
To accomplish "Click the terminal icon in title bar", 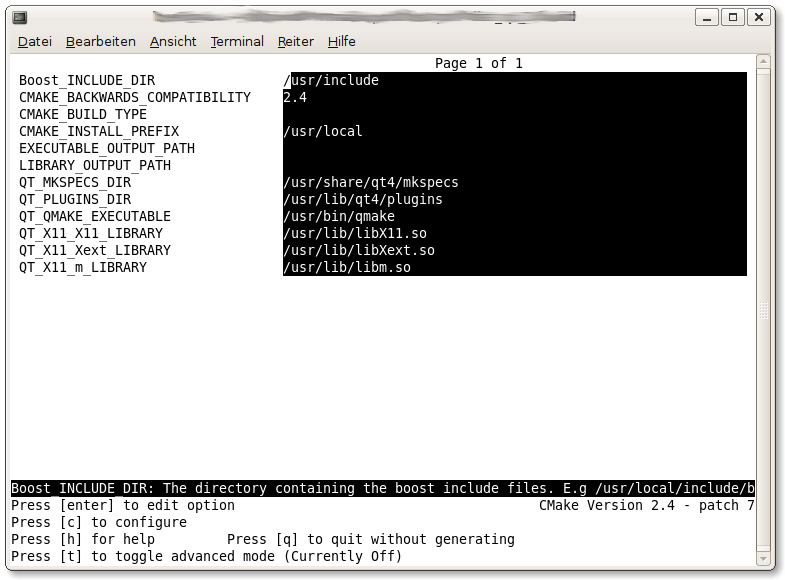I will click(x=20, y=17).
